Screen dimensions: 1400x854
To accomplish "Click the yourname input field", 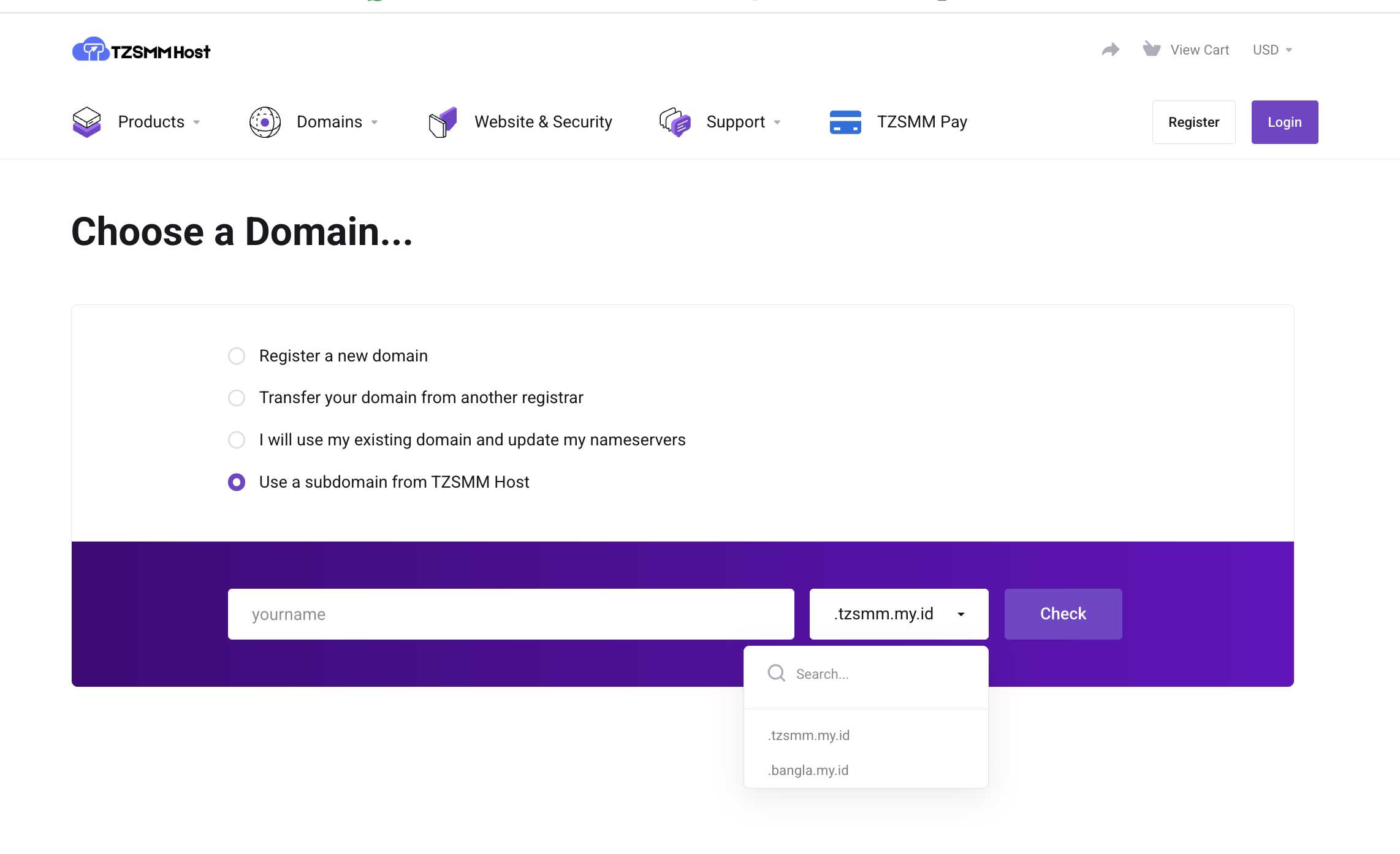I will [510, 613].
